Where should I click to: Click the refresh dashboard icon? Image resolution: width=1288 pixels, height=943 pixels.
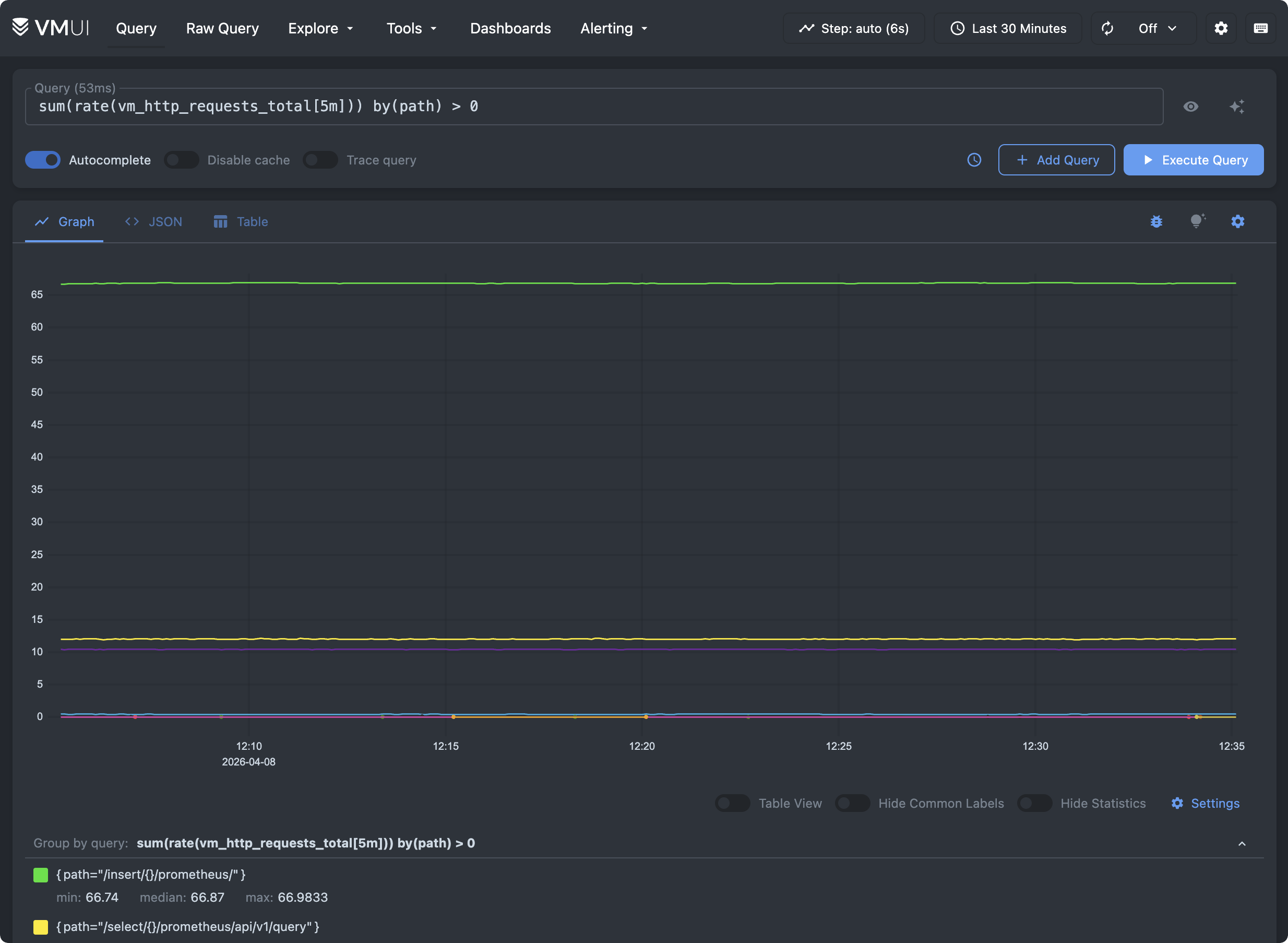[x=1107, y=28]
